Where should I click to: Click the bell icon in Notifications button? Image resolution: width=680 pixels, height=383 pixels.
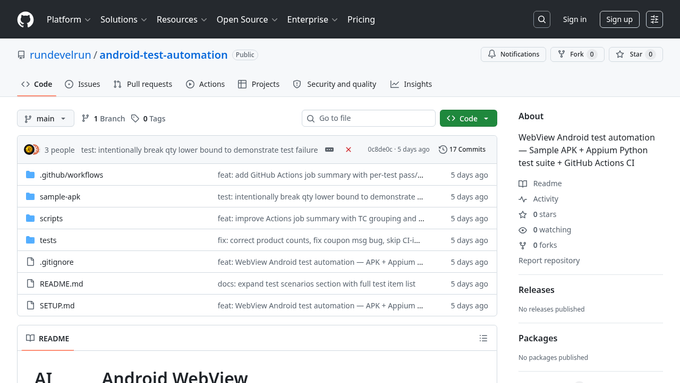point(491,54)
